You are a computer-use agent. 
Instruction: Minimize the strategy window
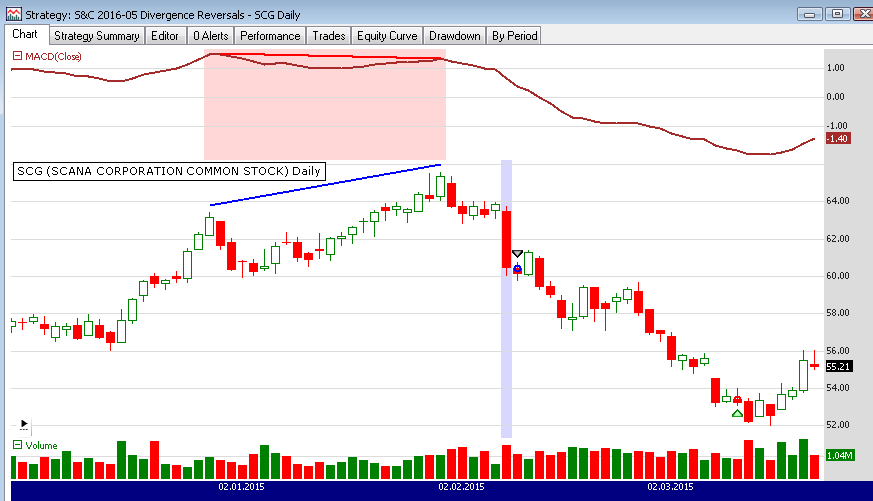pos(811,14)
